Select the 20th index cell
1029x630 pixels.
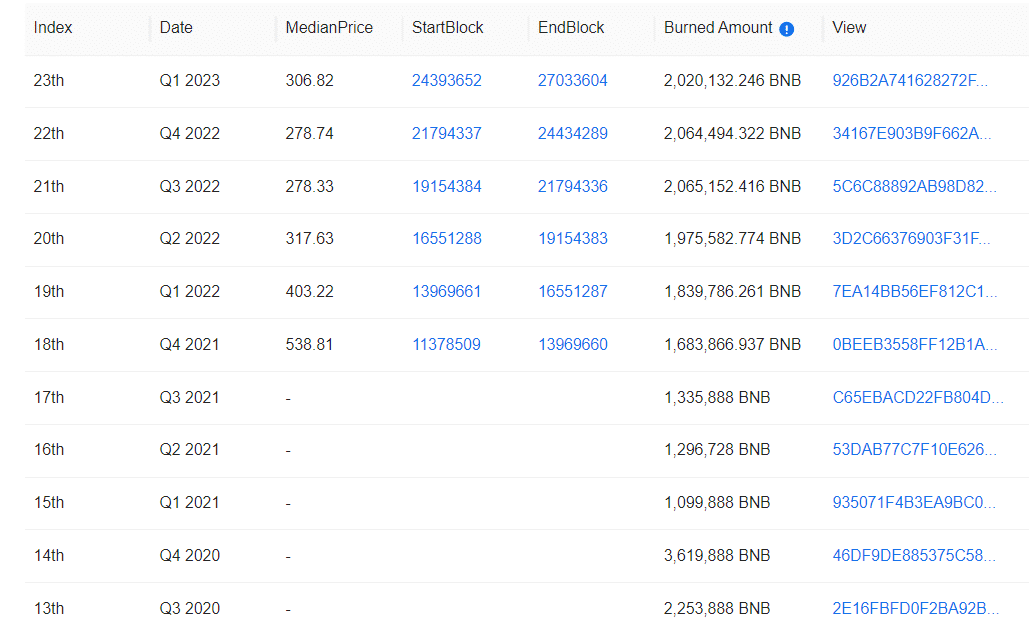pos(49,239)
